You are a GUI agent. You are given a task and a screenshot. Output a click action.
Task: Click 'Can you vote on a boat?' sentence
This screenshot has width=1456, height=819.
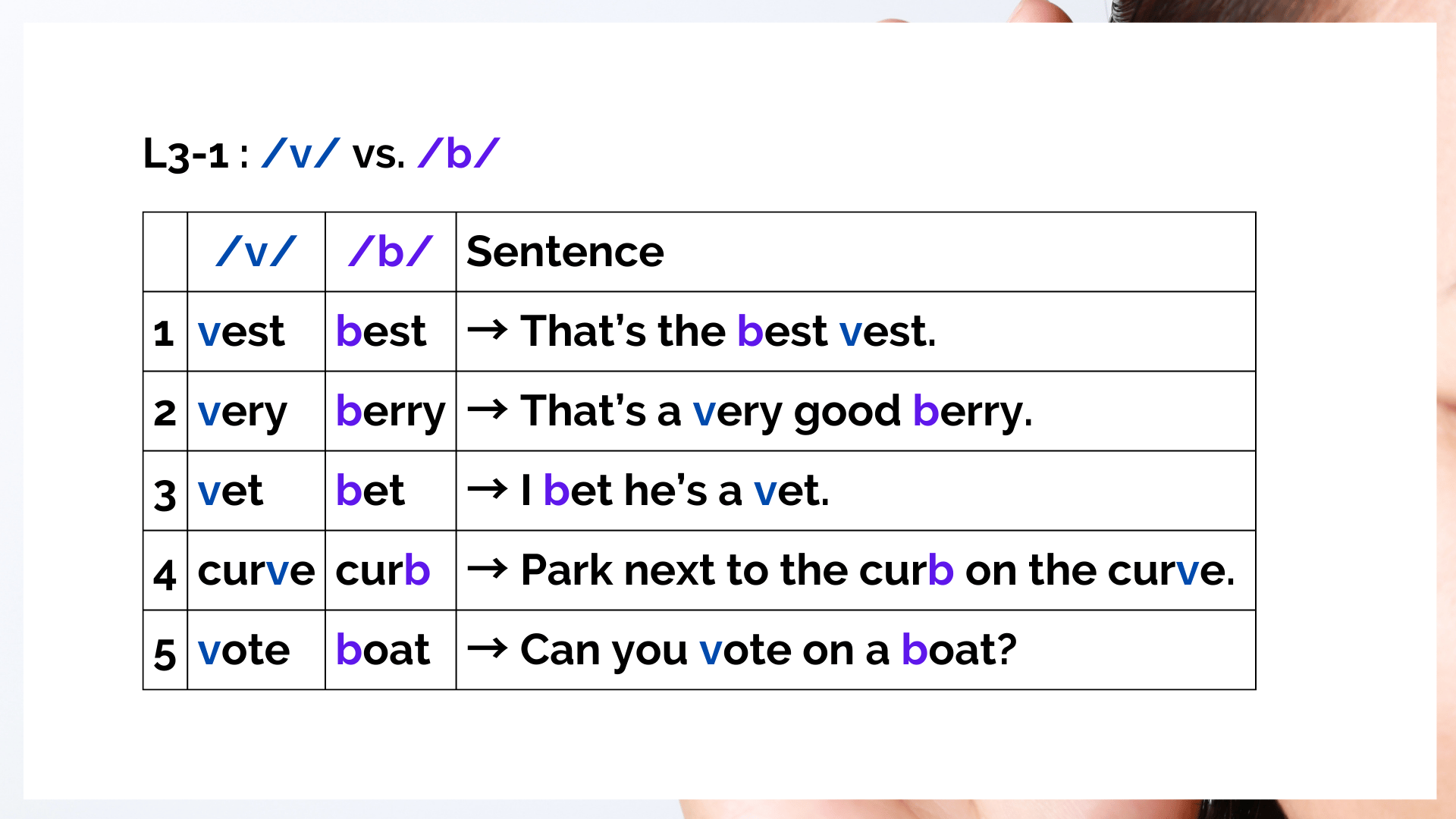(768, 651)
